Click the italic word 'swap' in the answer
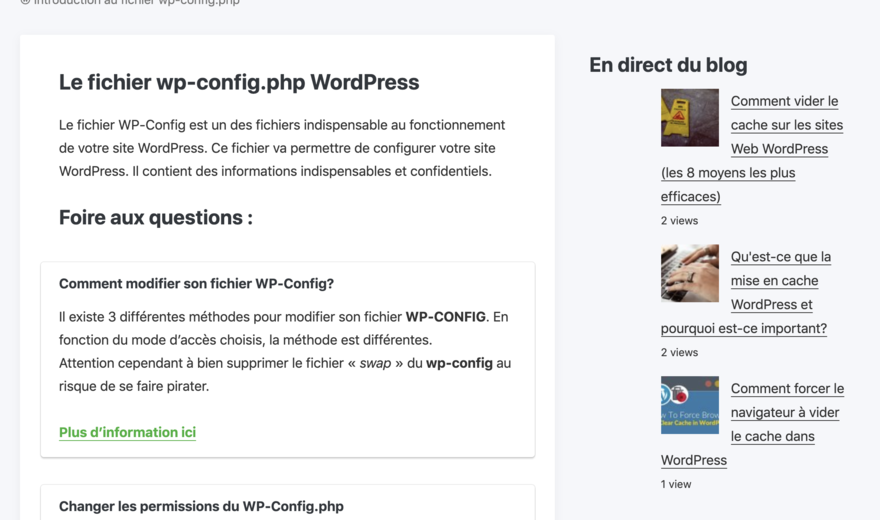Image resolution: width=880 pixels, height=520 pixels. point(375,363)
